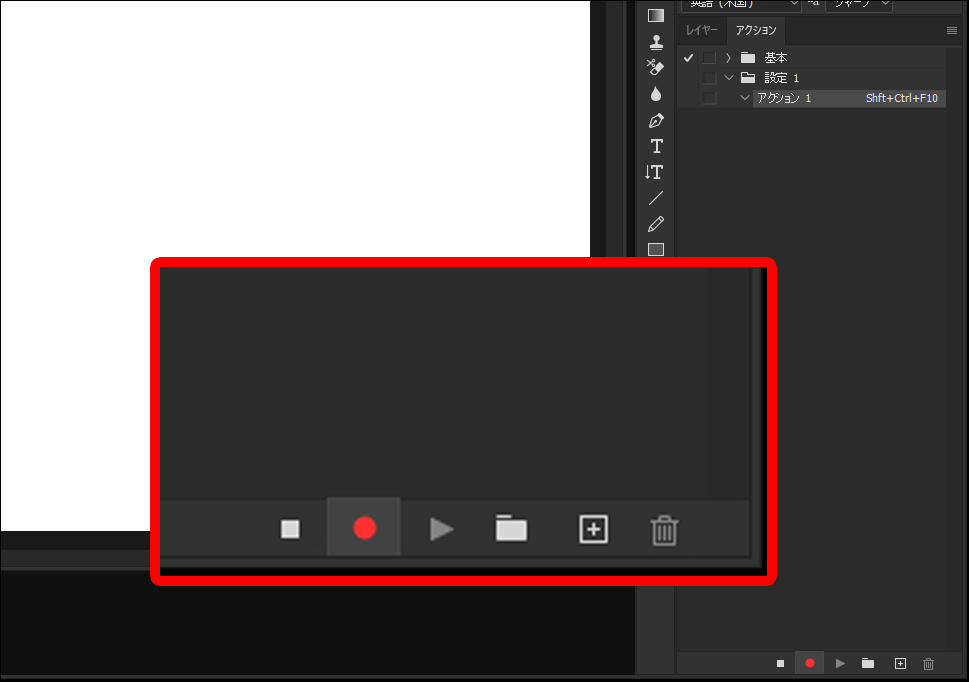The width and height of the screenshot is (969, 682).
Task: Uncheck the checkmark for the 基本 set
Action: 688,58
